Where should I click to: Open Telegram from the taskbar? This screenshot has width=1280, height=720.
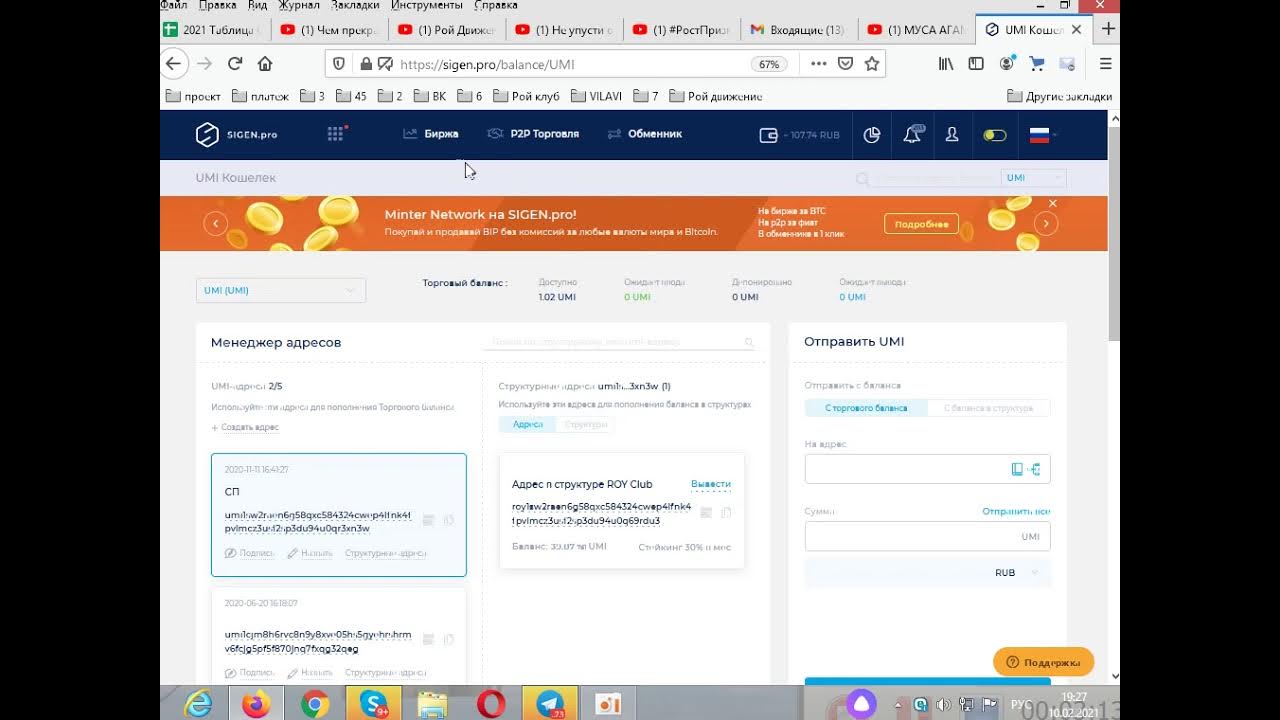(550, 704)
